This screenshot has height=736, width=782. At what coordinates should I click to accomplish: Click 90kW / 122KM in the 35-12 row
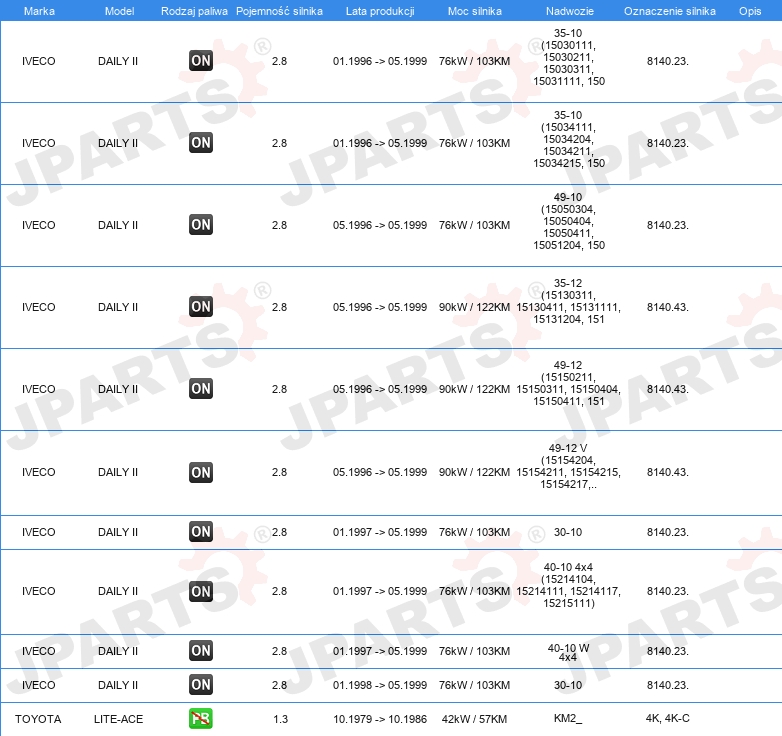coord(474,307)
